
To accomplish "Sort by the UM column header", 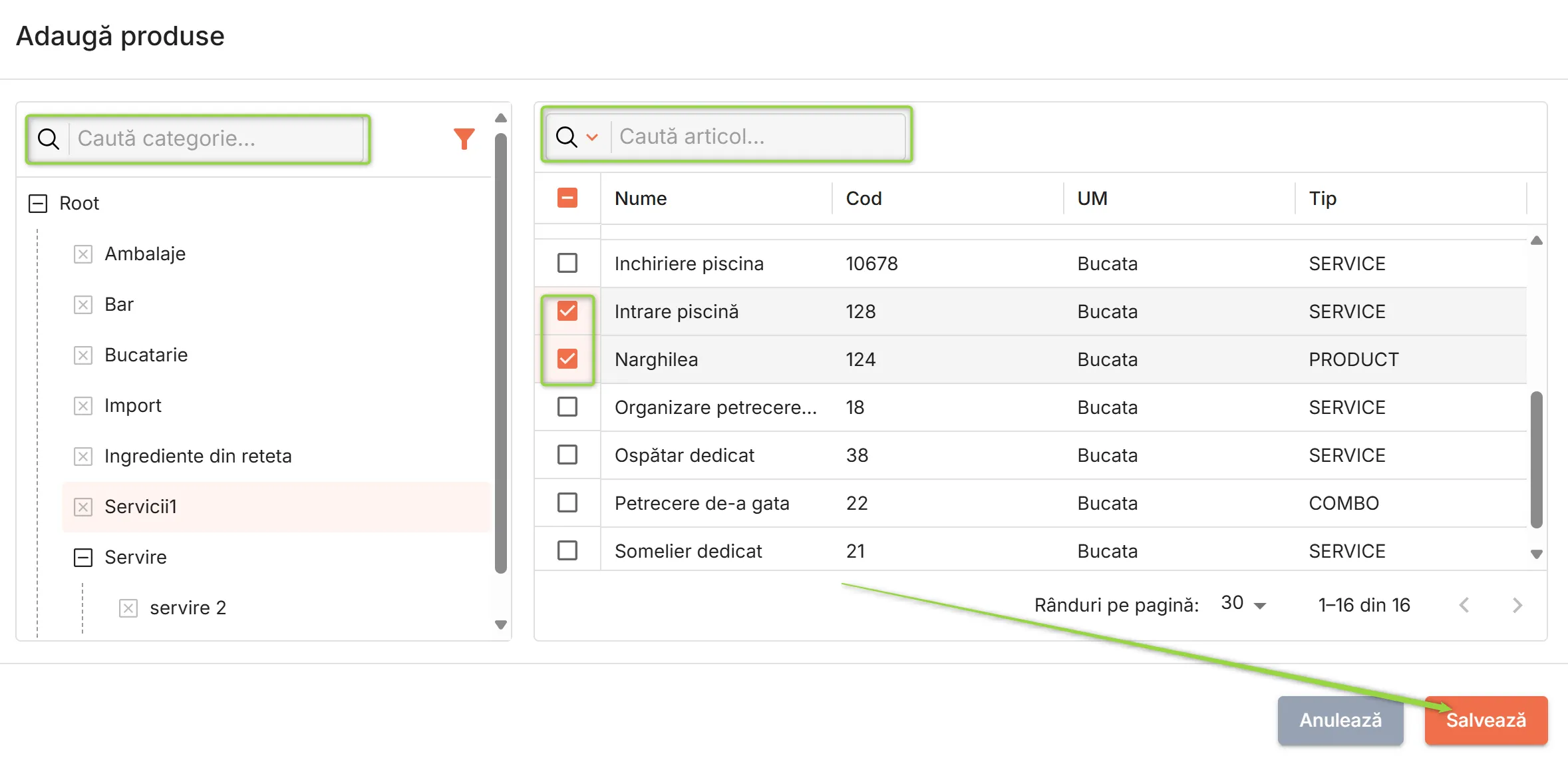I will click(1092, 198).
